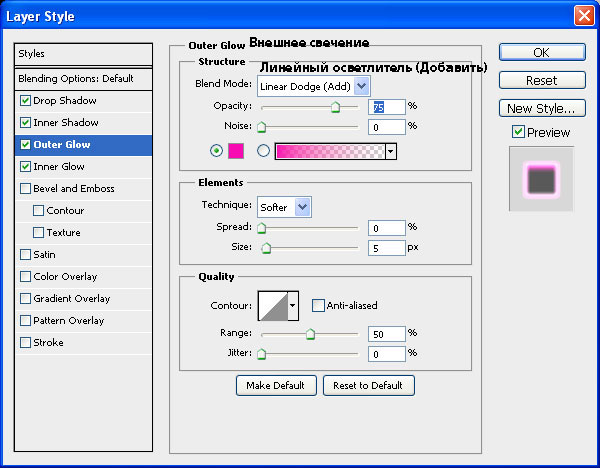Open Drop Shadow settings label
Screen dimensions: 600x468
click(65, 101)
